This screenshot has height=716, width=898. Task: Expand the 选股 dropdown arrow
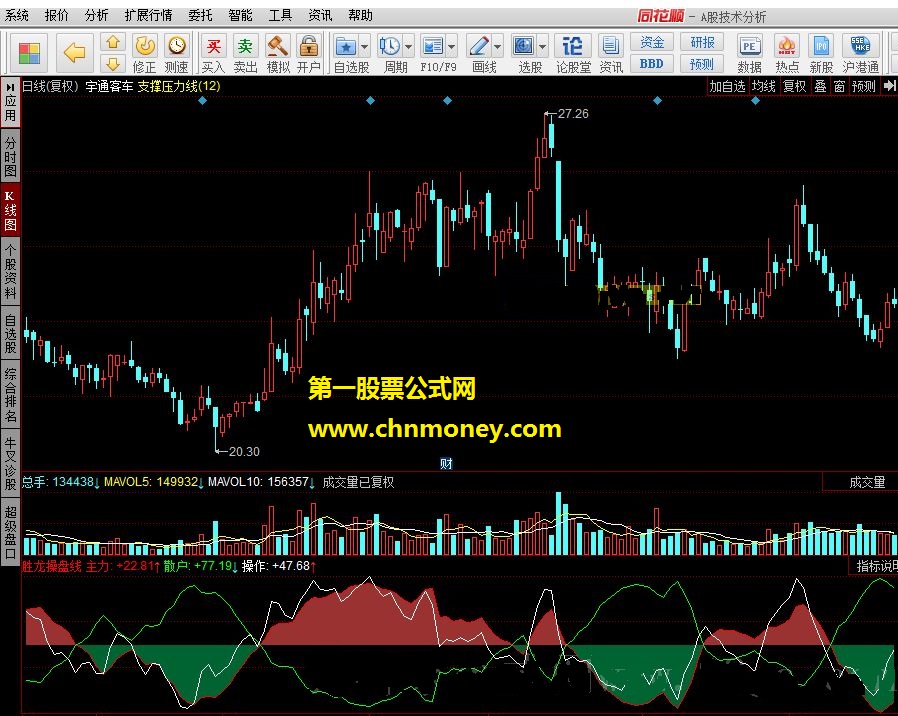point(542,47)
